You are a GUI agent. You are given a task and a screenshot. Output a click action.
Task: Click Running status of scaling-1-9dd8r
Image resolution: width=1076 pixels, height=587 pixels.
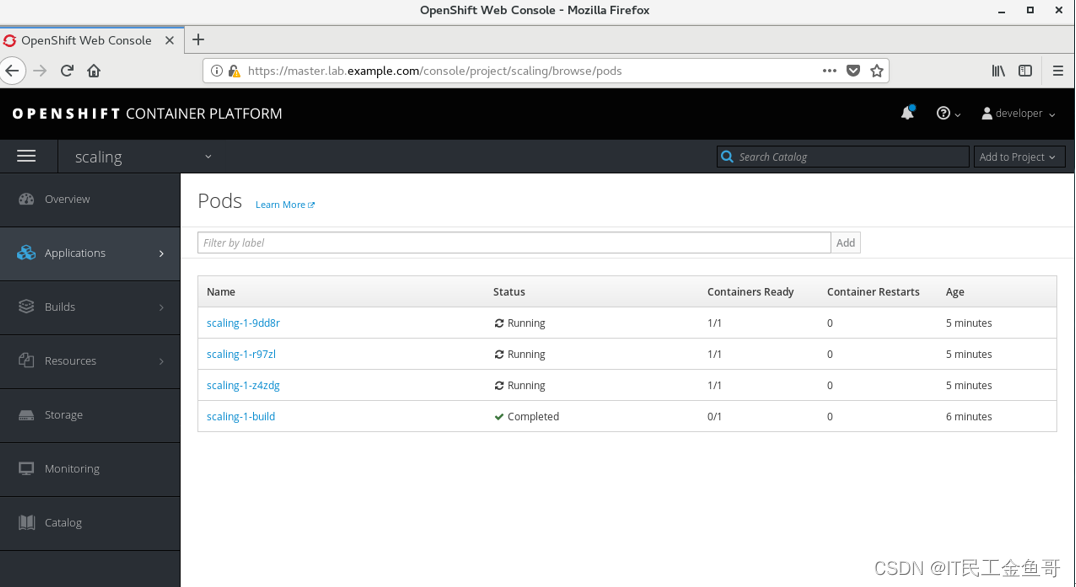click(520, 323)
